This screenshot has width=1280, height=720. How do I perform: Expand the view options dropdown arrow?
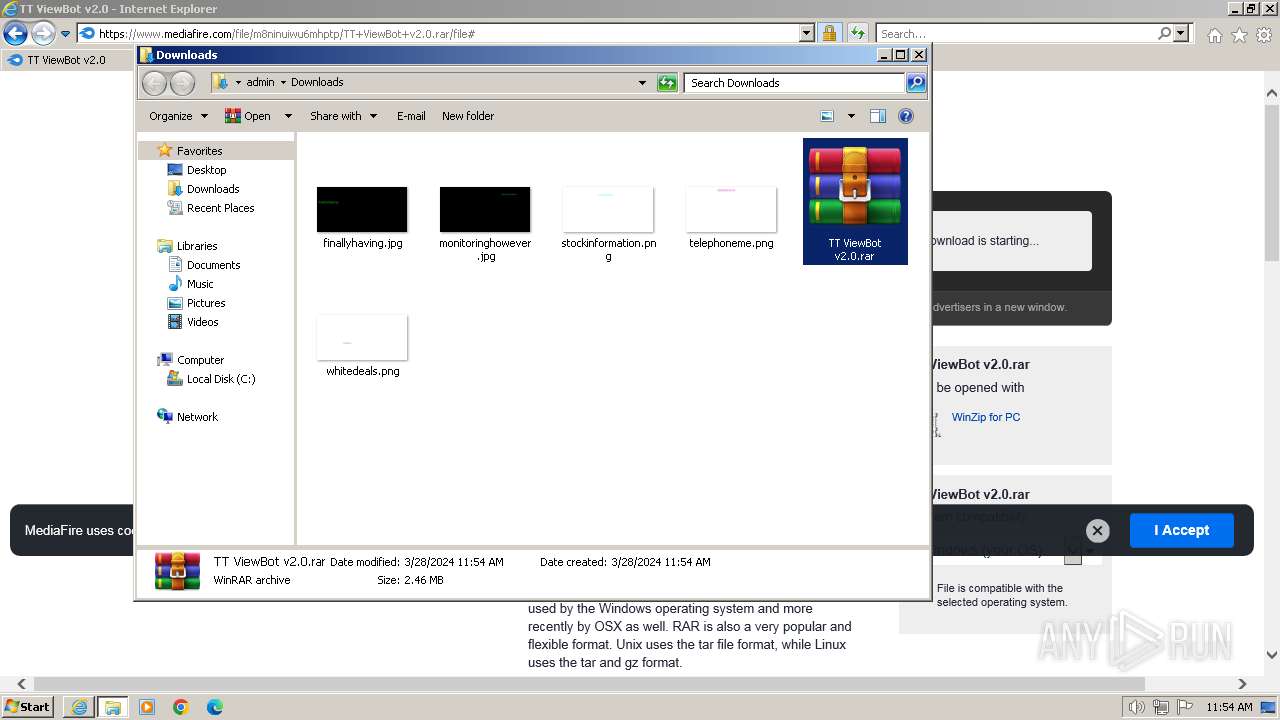click(x=851, y=116)
